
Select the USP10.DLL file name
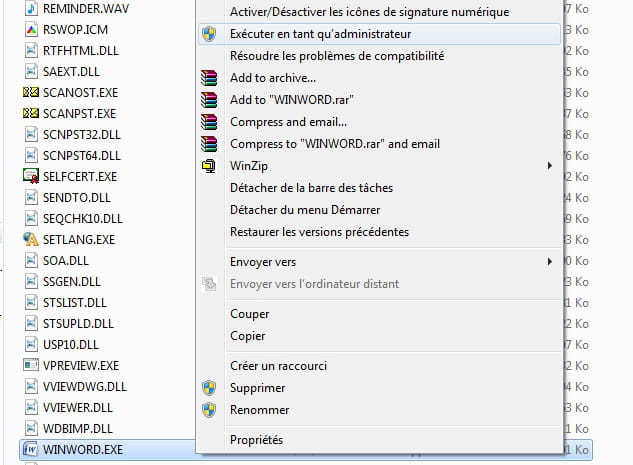pos(71,344)
